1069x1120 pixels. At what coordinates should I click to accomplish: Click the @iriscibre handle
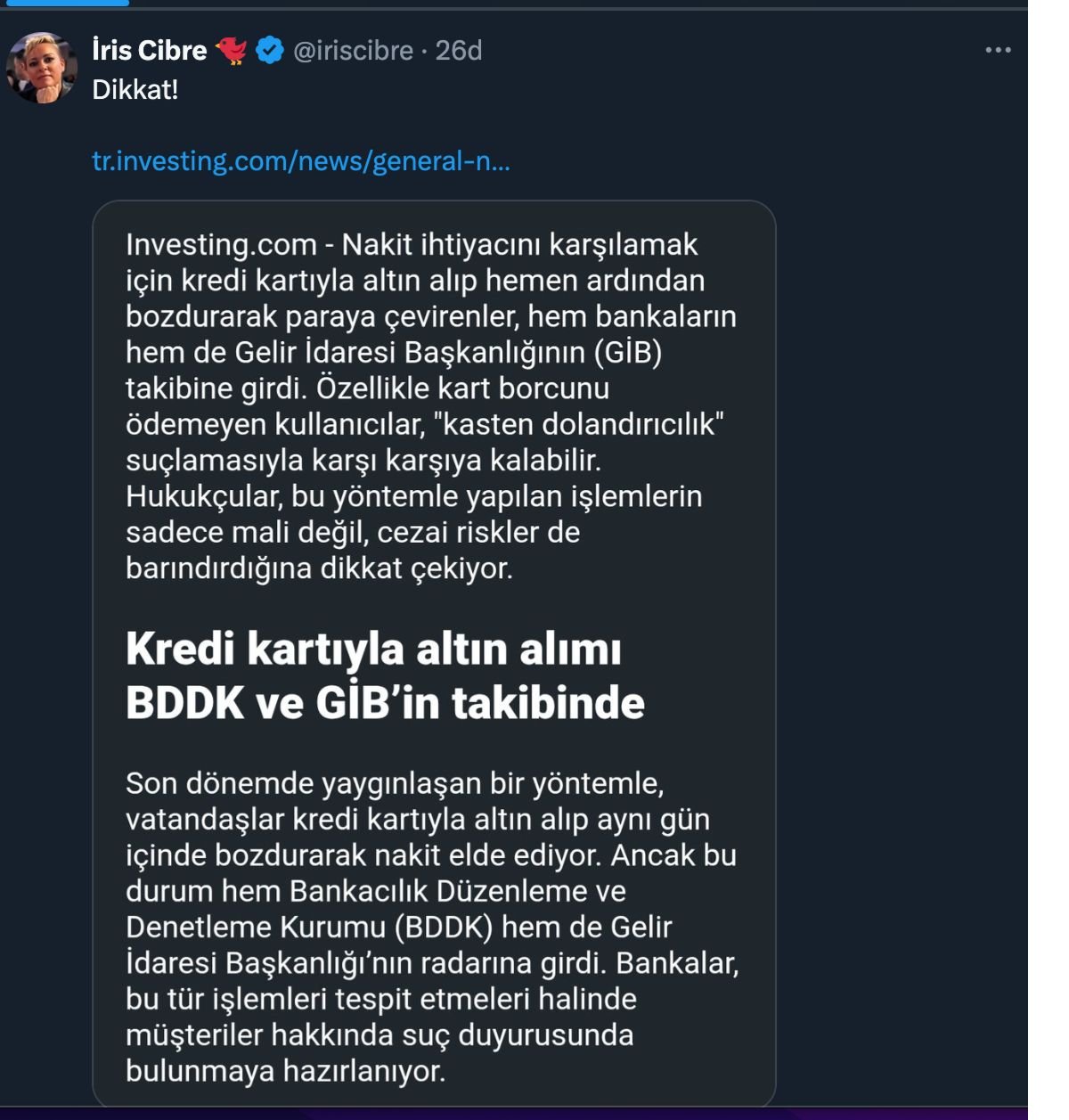tap(354, 51)
